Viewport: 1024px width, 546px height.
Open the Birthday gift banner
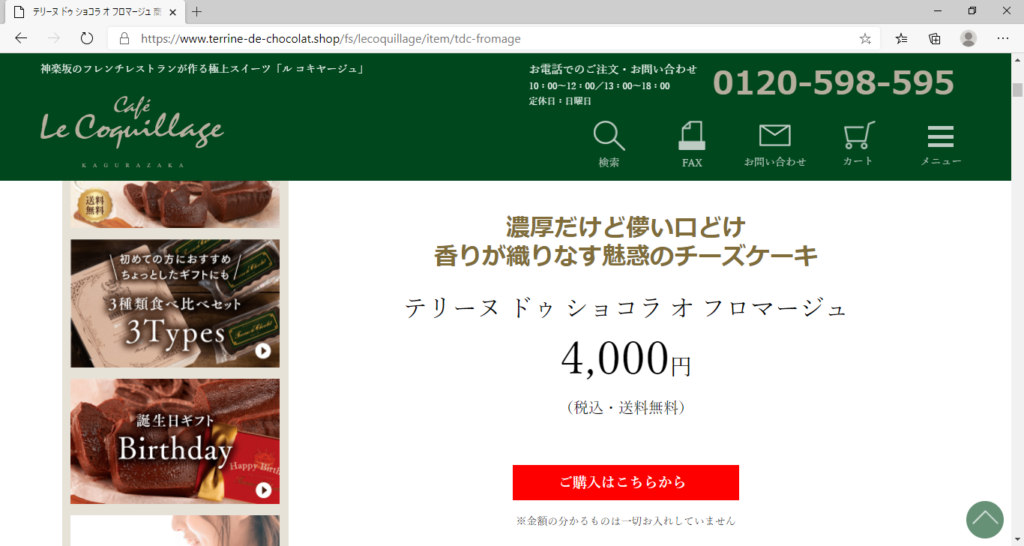(175, 442)
